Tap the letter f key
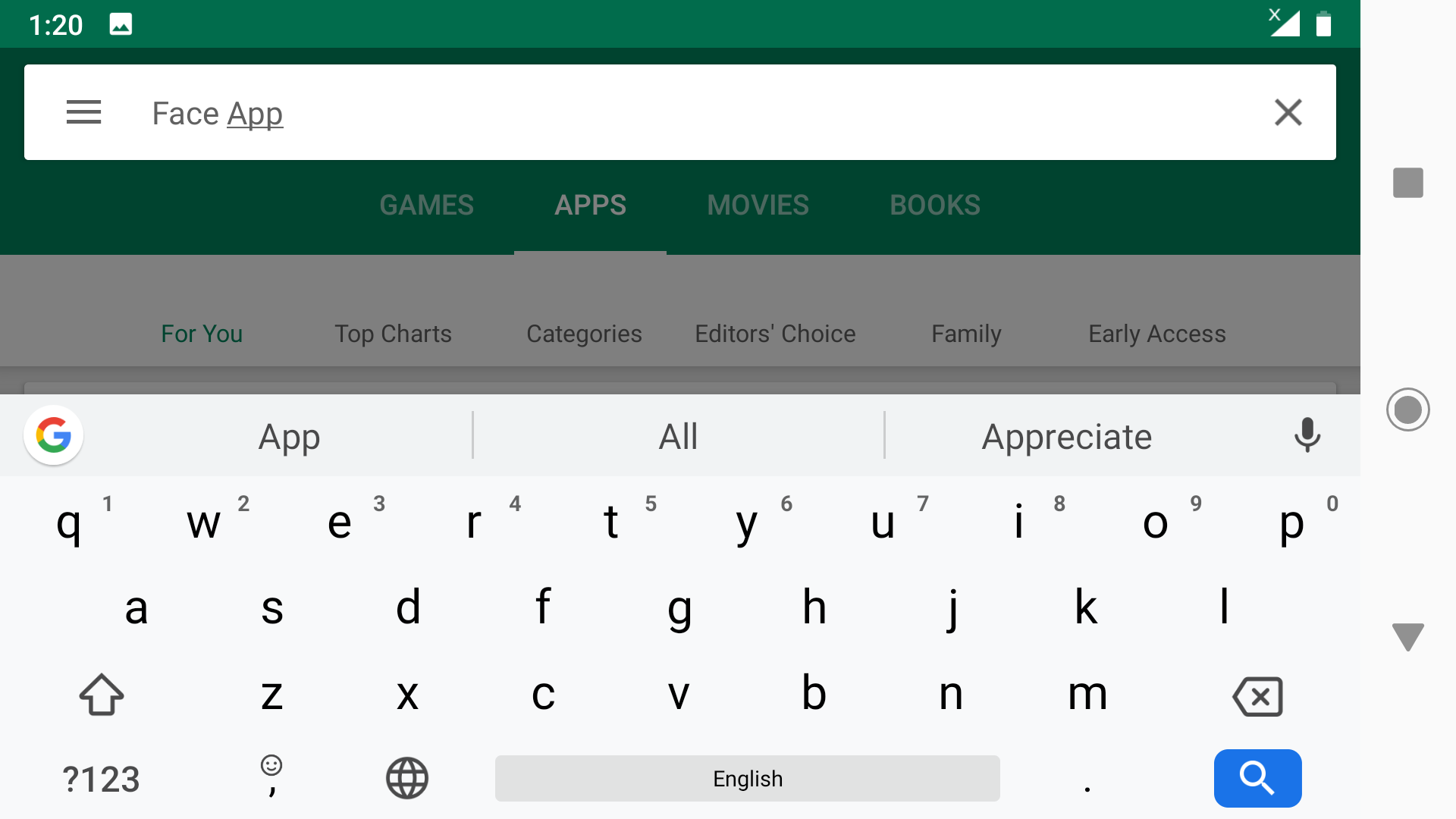 point(543,607)
